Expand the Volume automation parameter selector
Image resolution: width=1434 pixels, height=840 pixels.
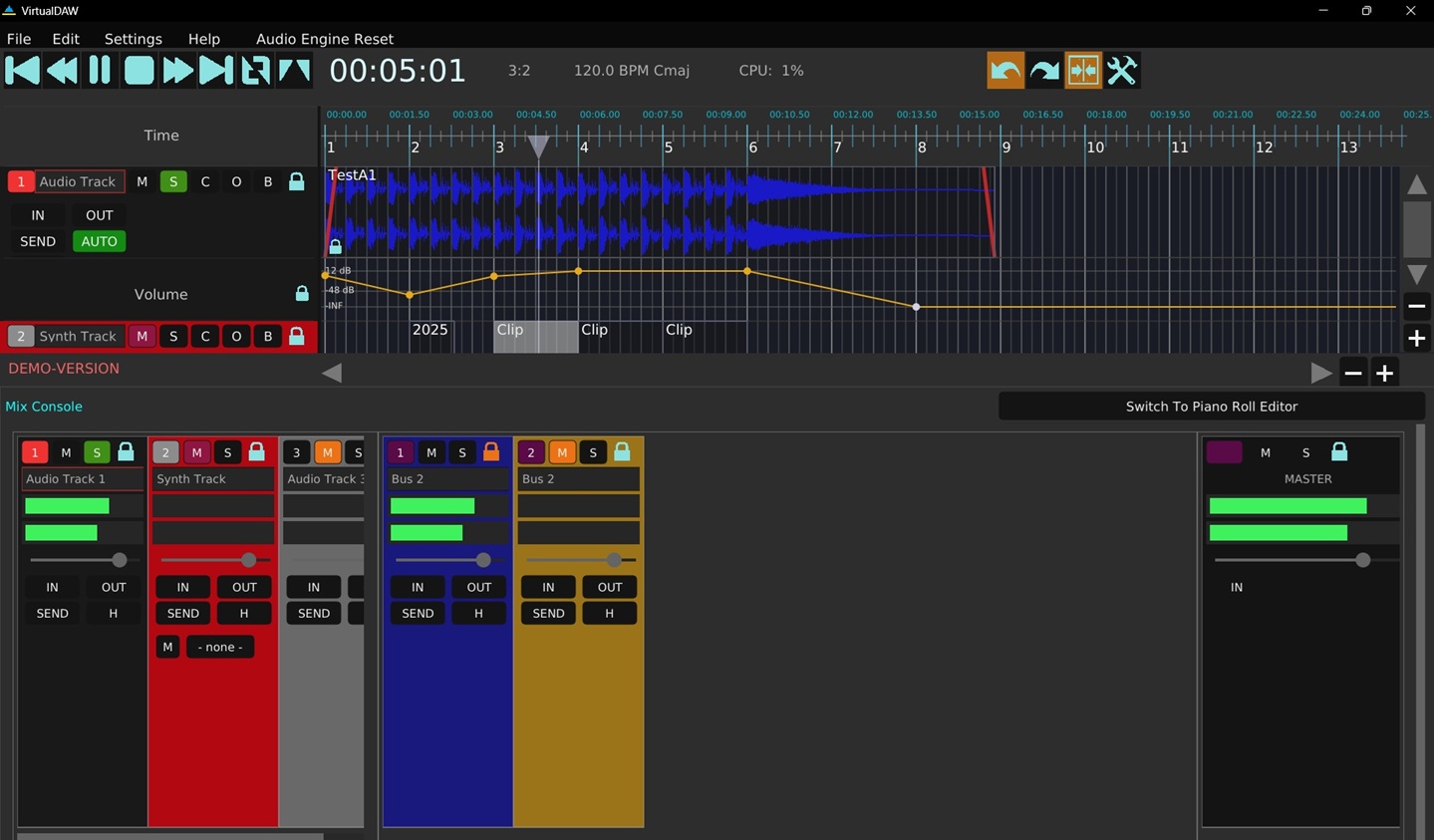pyautogui.click(x=160, y=294)
